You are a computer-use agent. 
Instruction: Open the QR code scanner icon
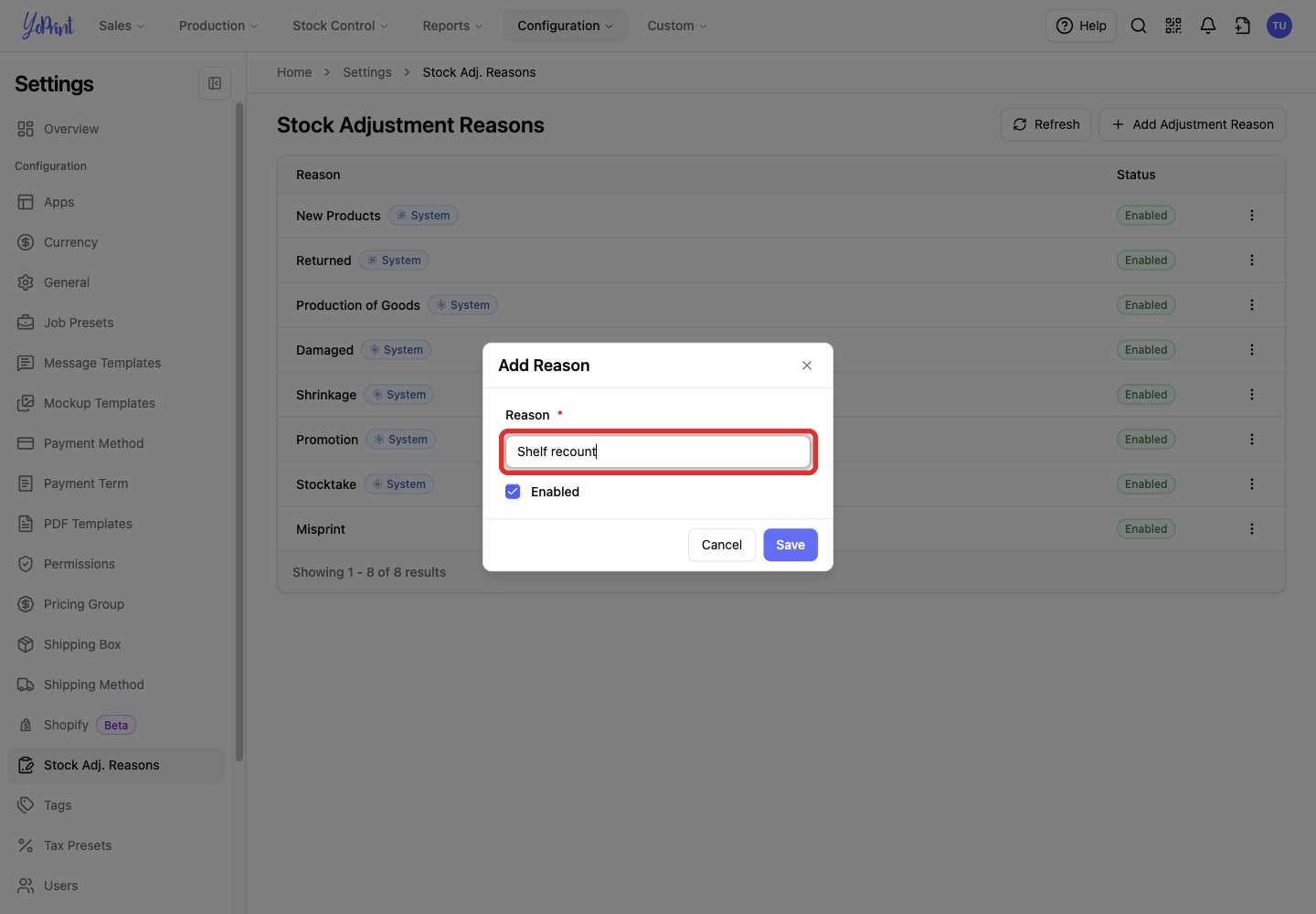[x=1173, y=26]
